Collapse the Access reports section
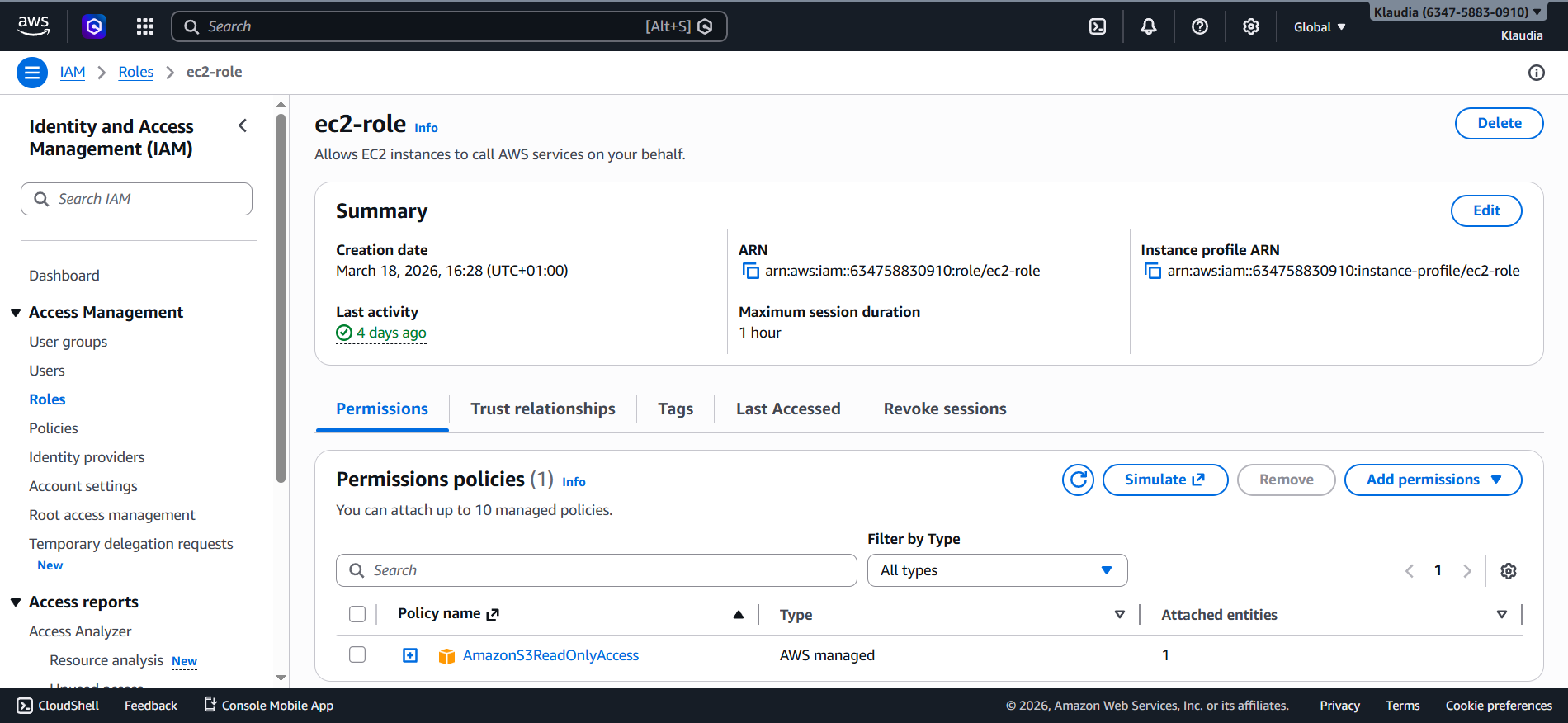The width and height of the screenshot is (1568, 723). [x=16, y=602]
